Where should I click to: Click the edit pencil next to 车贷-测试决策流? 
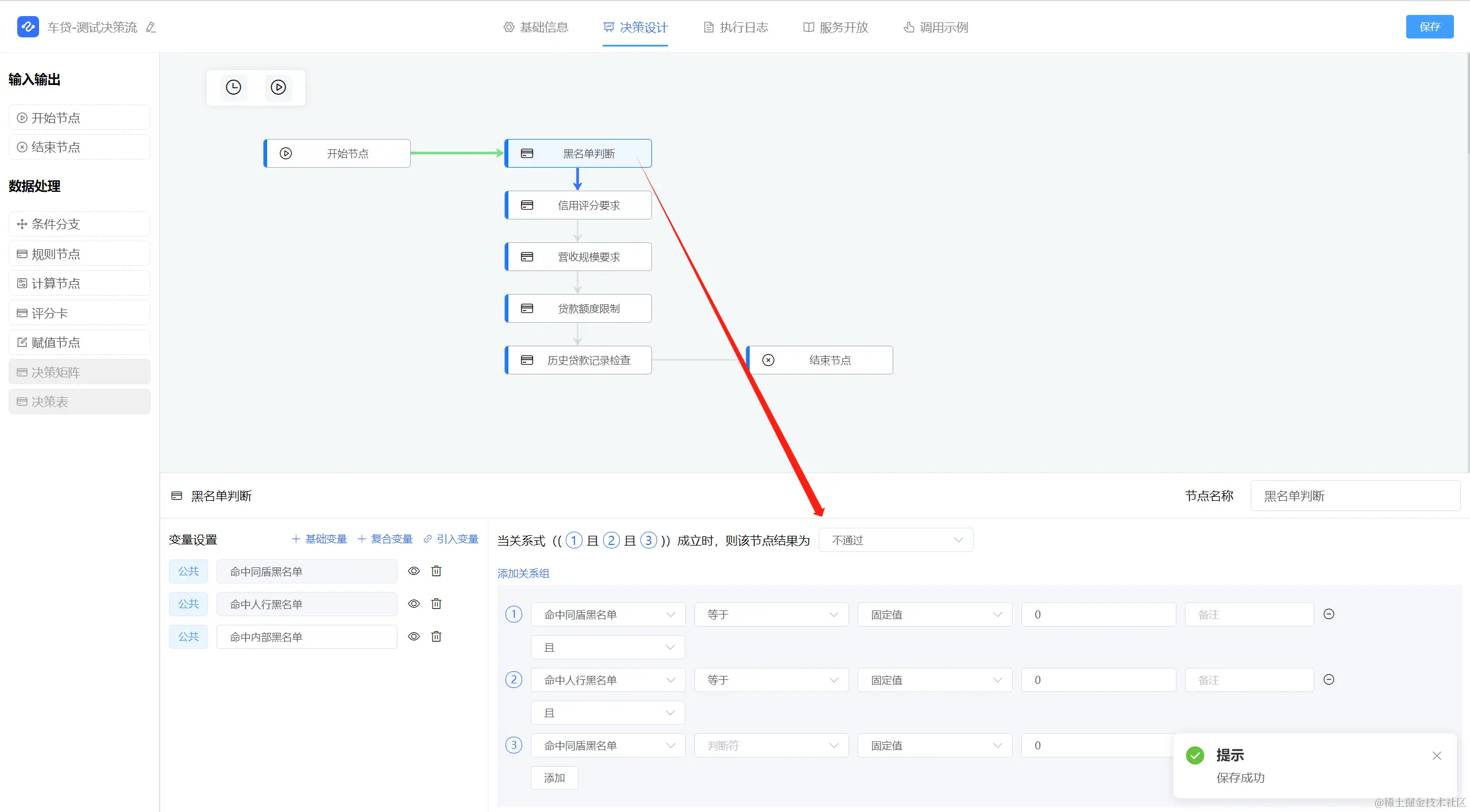(x=151, y=28)
